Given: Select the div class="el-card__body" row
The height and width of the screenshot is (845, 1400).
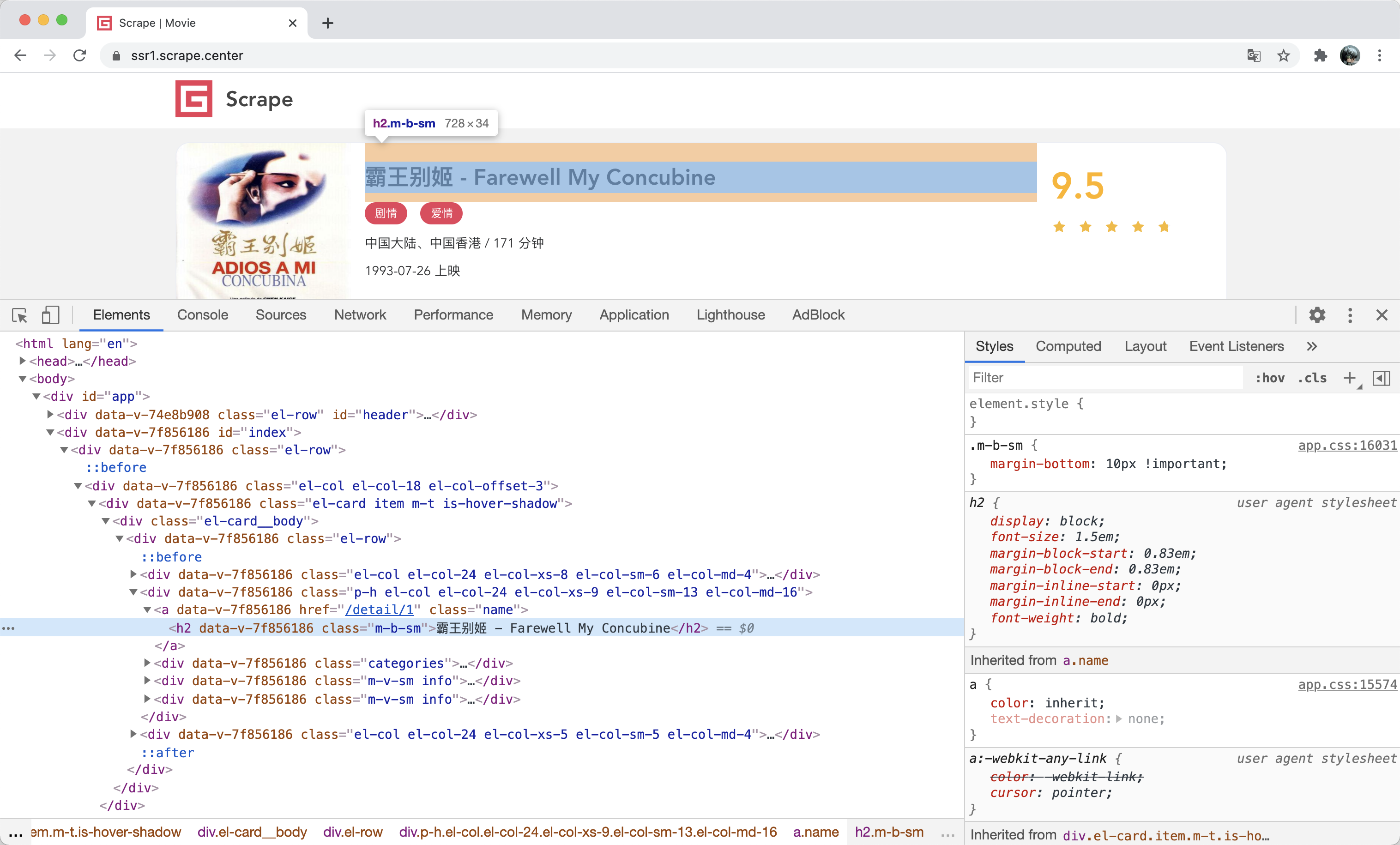Looking at the screenshot, I should tap(215, 520).
